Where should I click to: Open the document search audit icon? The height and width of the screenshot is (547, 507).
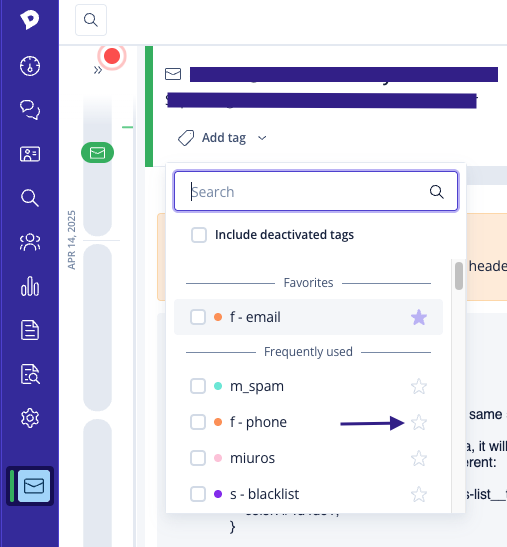tap(30, 374)
